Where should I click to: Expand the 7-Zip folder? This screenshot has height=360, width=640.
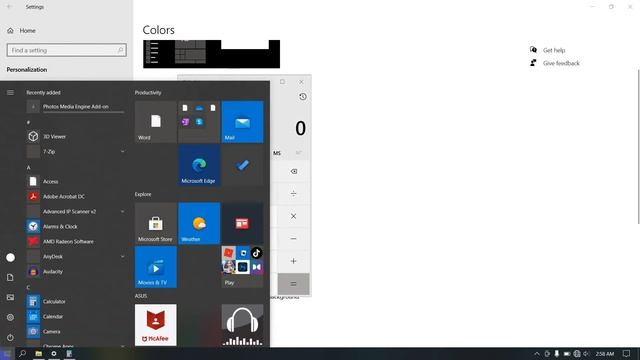76,151
